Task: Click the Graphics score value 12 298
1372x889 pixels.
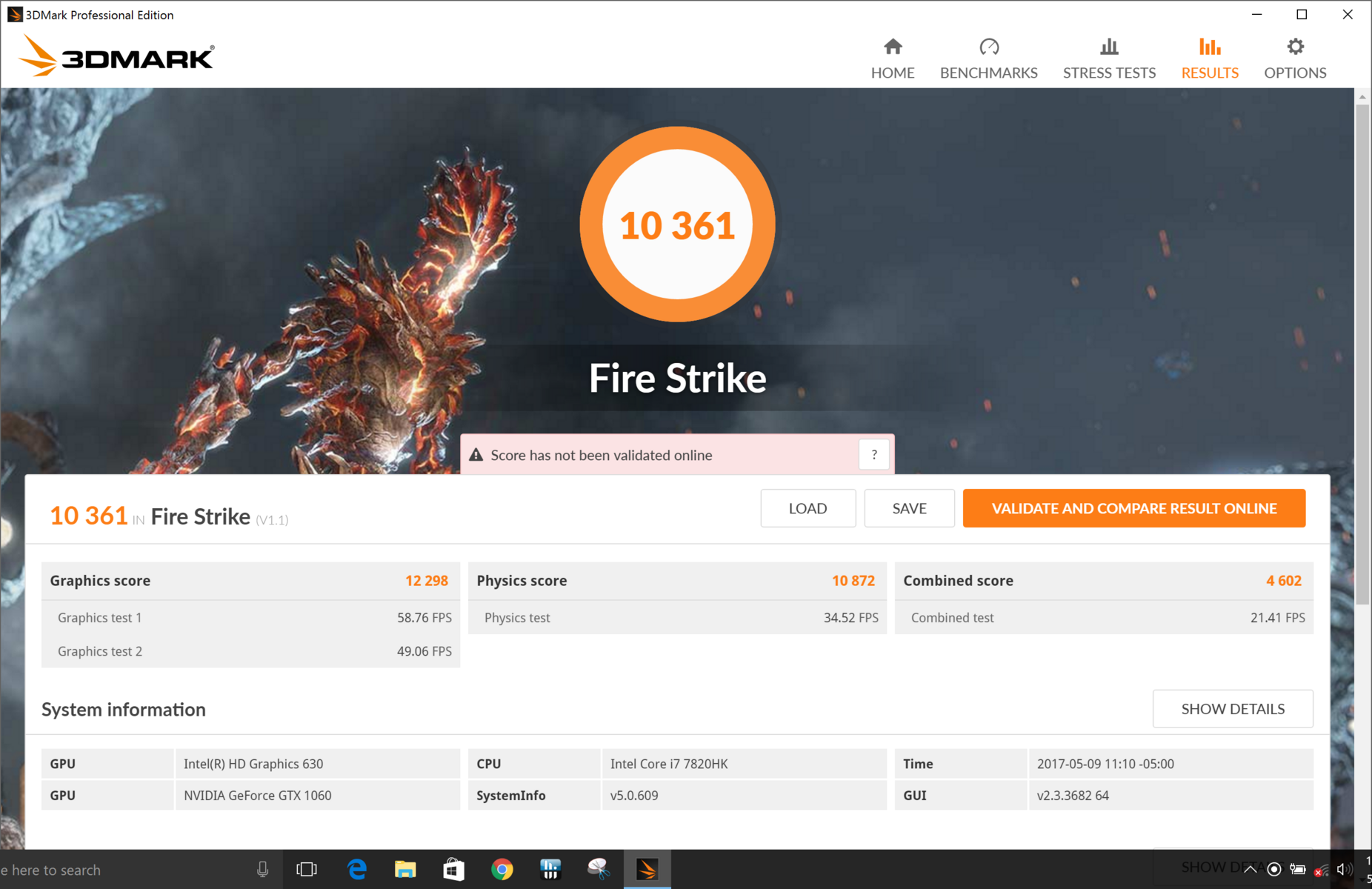Action: (x=427, y=581)
